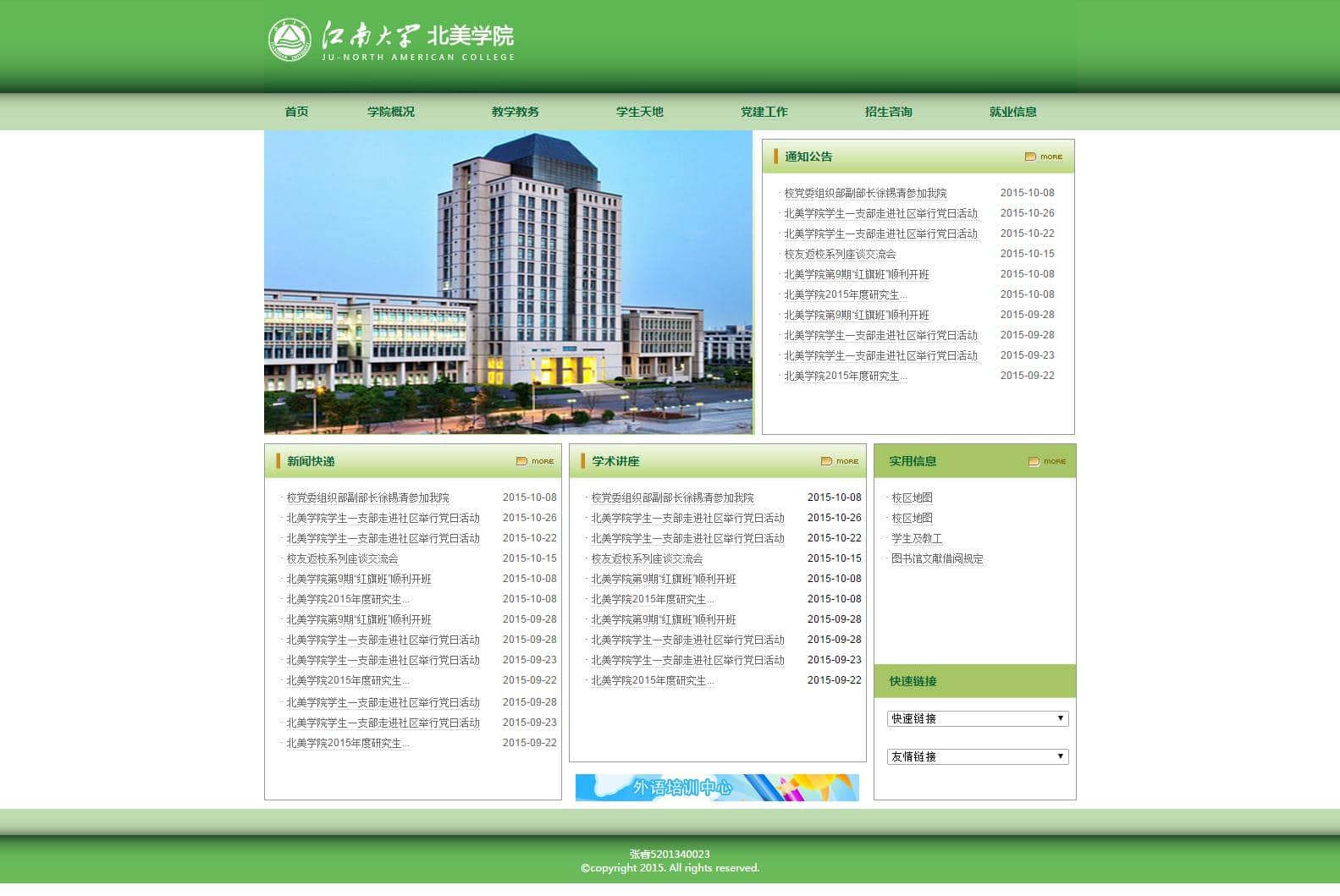Click MORE icon in 新闻快递 panel

(x=535, y=461)
